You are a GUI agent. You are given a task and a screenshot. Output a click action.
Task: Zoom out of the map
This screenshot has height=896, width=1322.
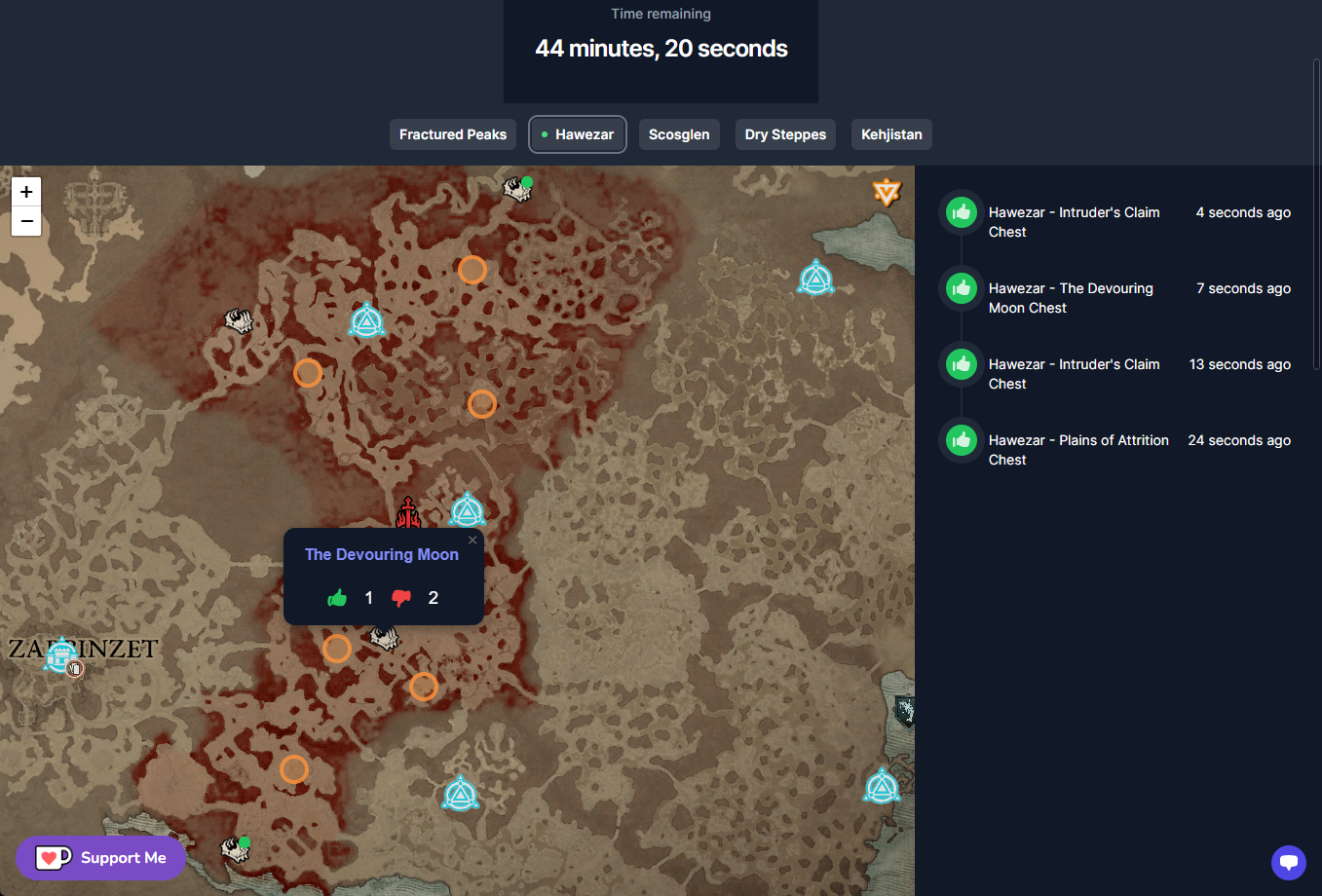(26, 221)
